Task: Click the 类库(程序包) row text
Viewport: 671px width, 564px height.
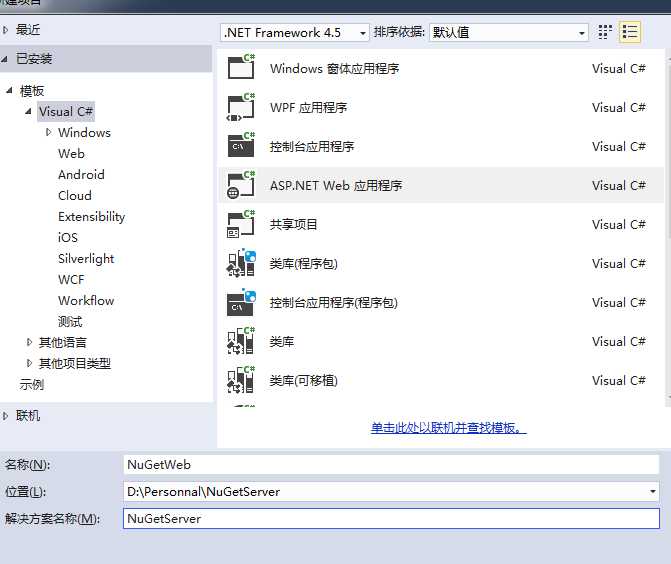Action: [303, 264]
